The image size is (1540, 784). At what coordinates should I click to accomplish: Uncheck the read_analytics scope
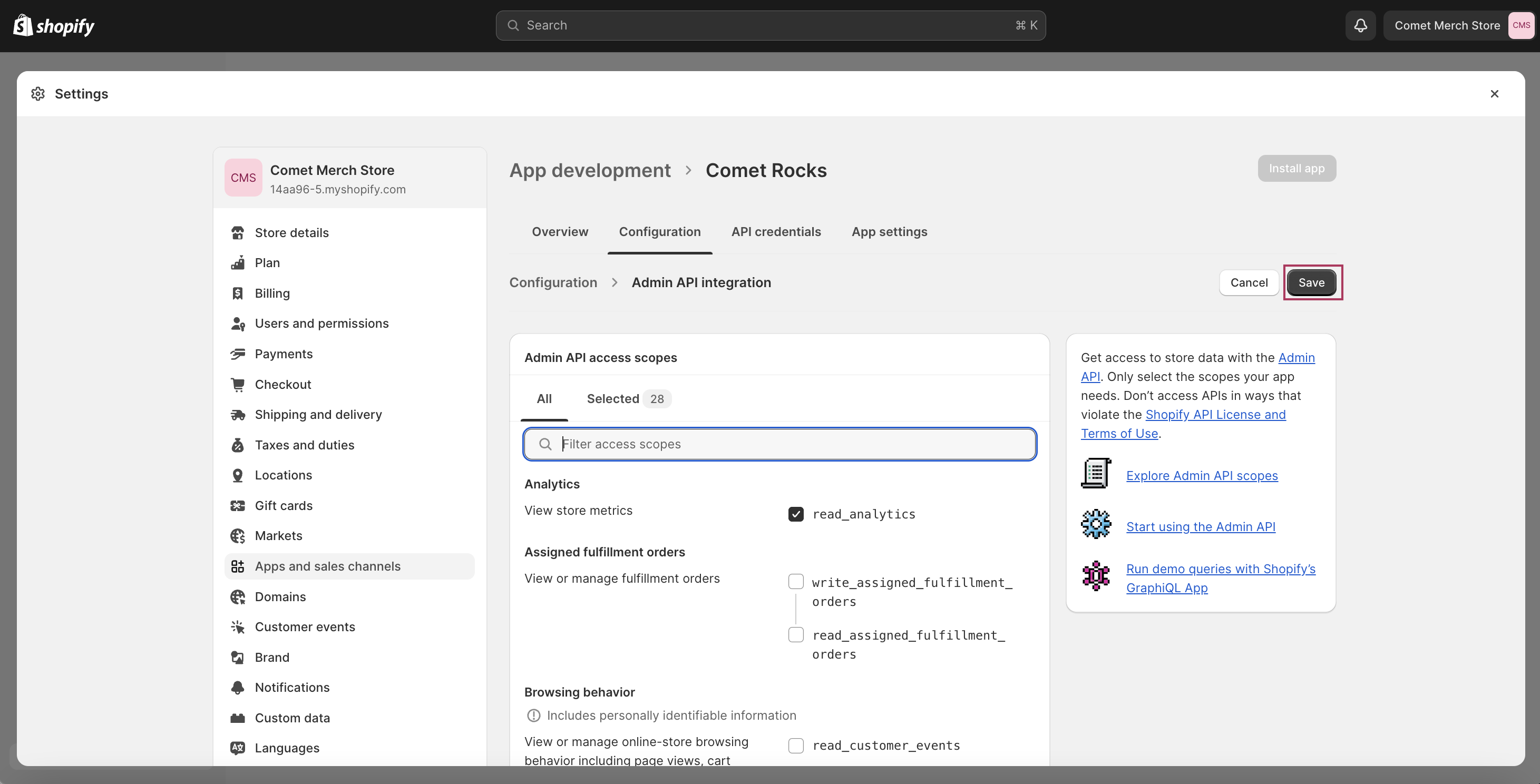[796, 514]
